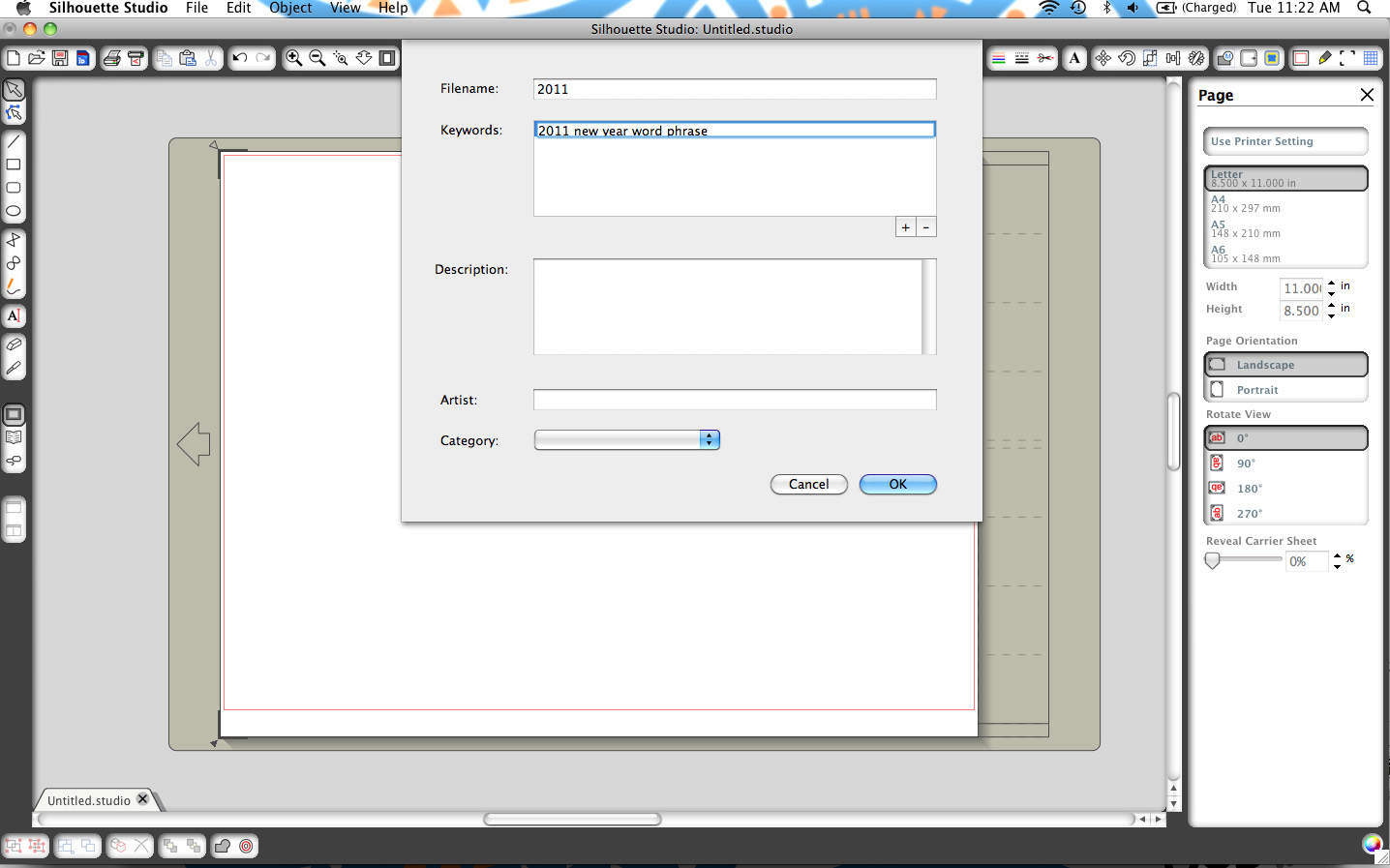Select the Draw an Ellipse tool

14,211
